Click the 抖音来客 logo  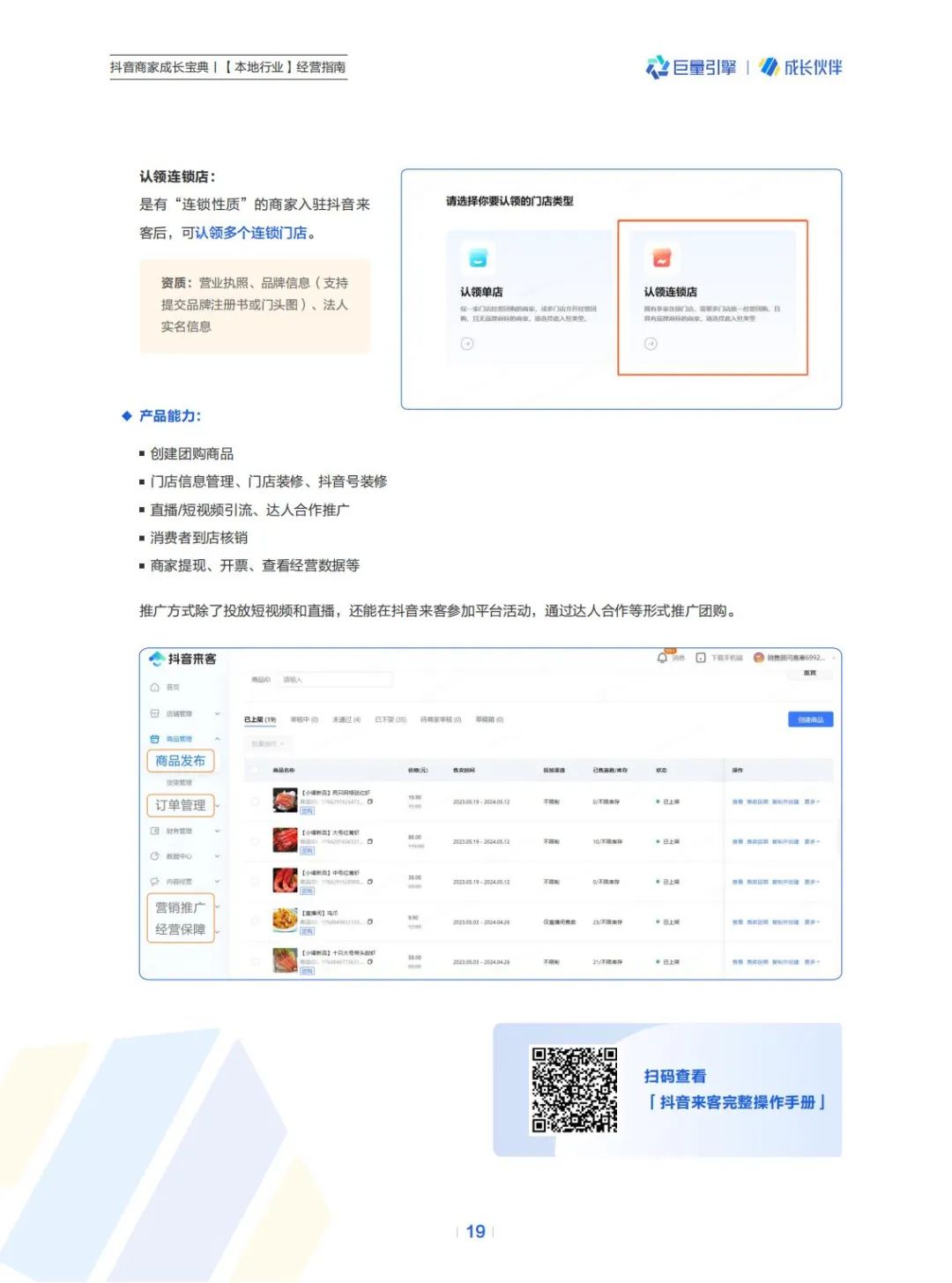pyautogui.click(x=182, y=659)
